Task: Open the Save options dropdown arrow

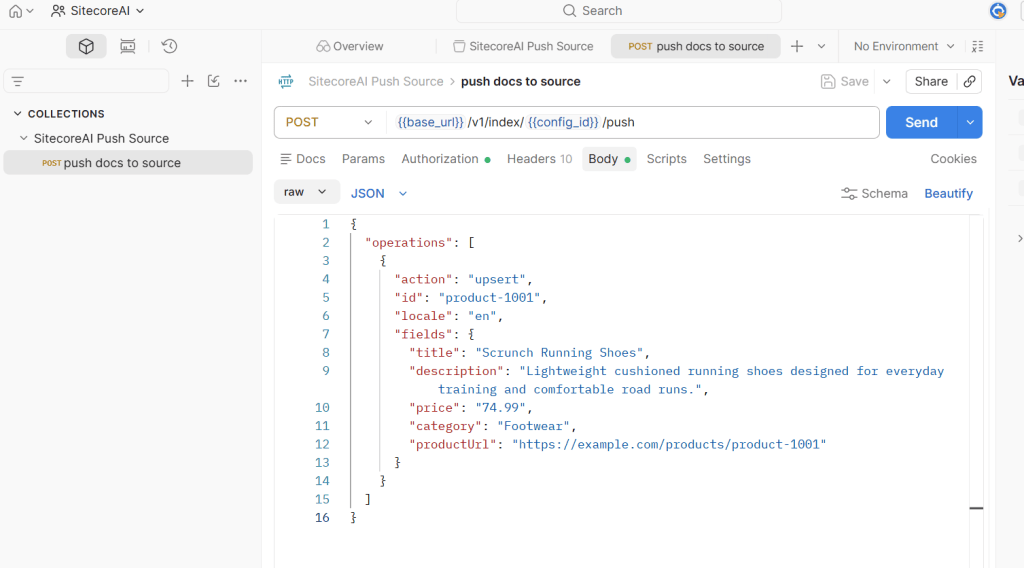Action: 887,82
